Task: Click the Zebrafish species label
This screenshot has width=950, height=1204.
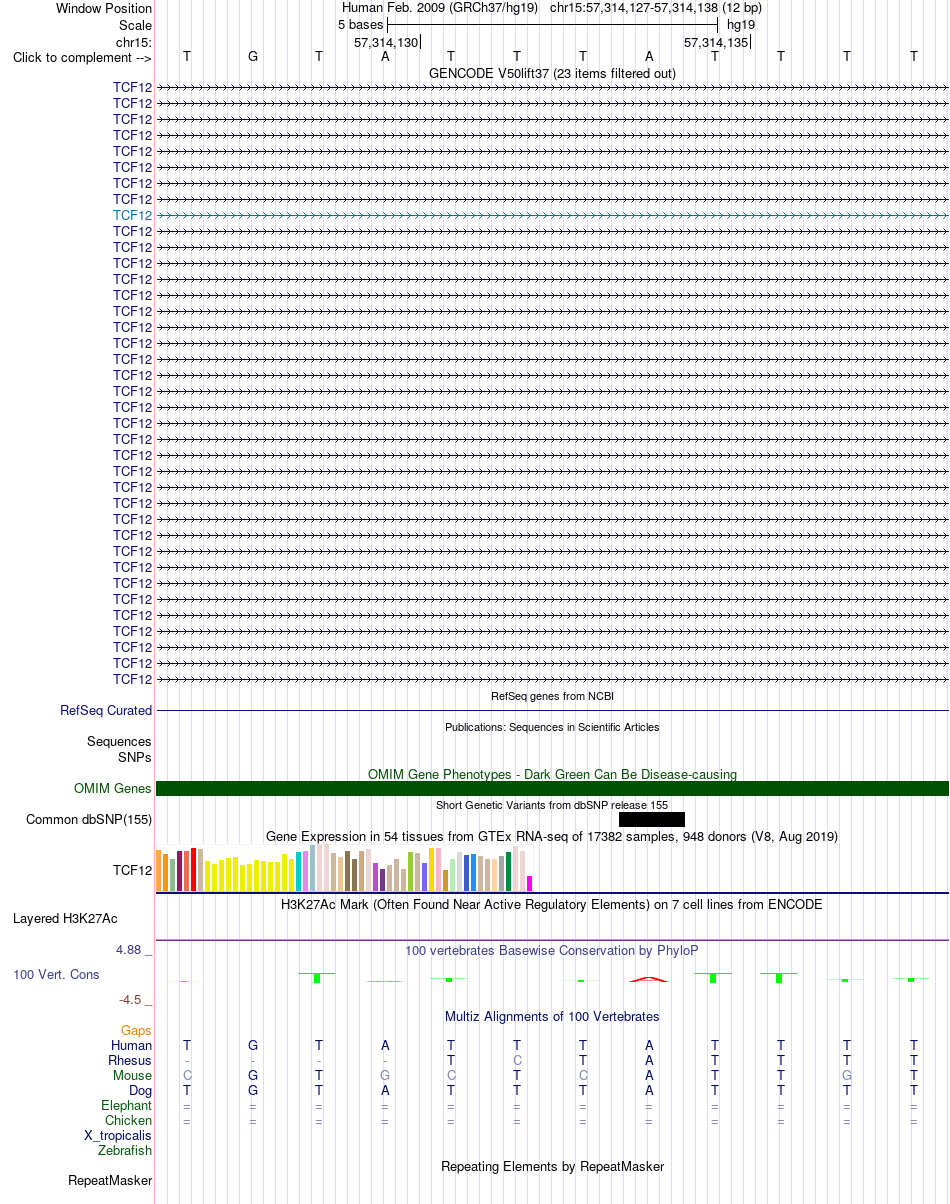Action: coord(125,1150)
